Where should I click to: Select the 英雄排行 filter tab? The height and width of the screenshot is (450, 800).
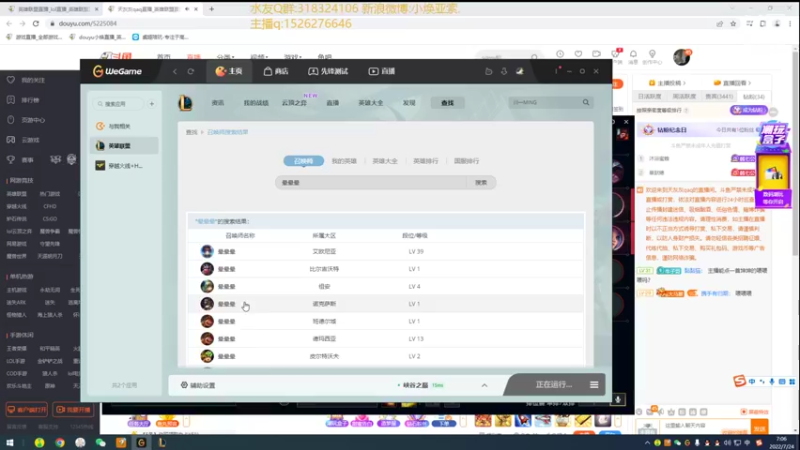click(426, 161)
